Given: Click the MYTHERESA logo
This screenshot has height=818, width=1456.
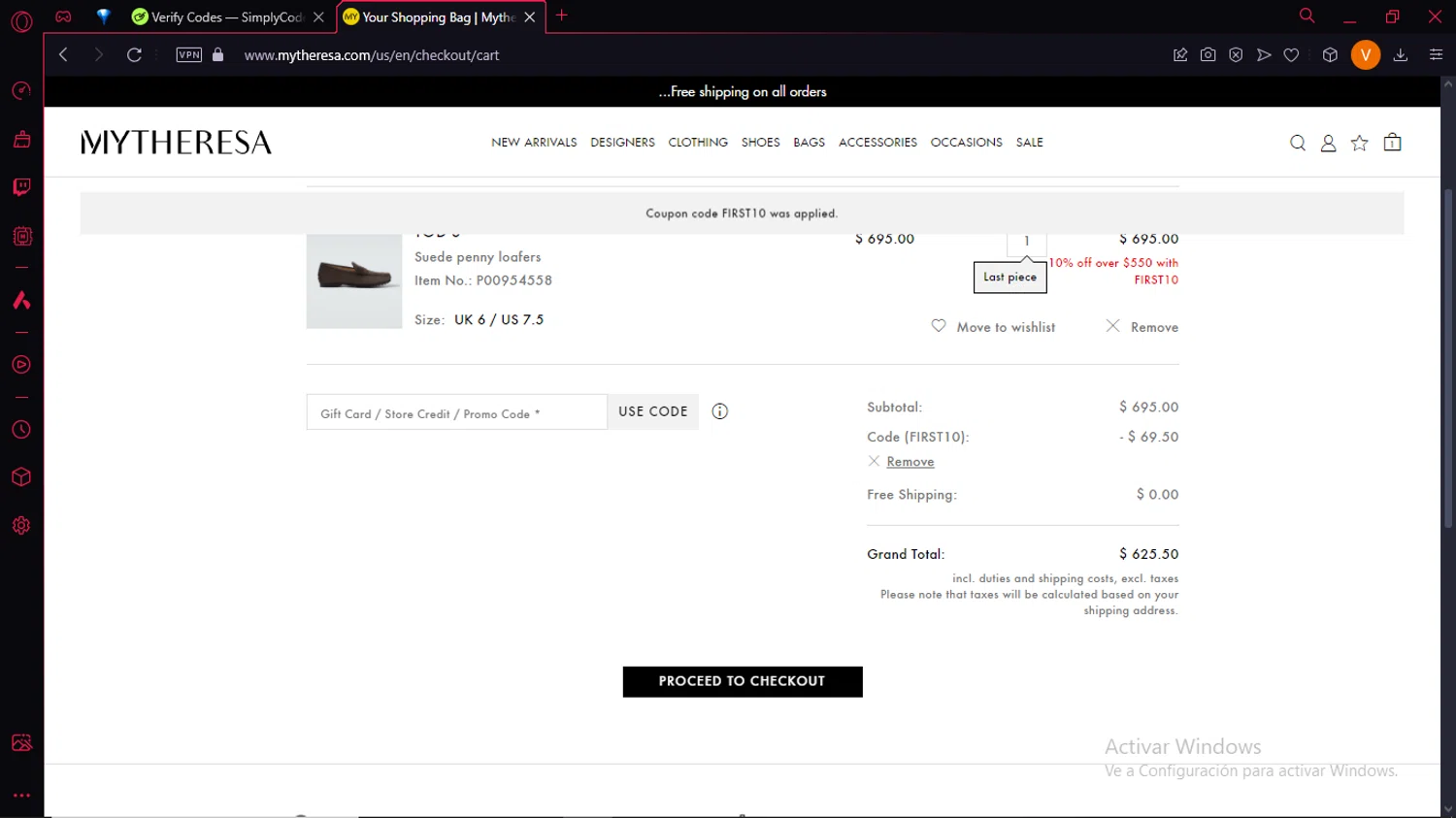Looking at the screenshot, I should [176, 143].
